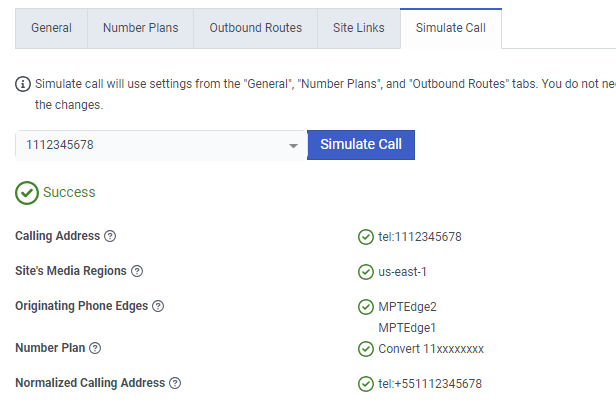Select the Simulate Call tab

pyautogui.click(x=450, y=28)
